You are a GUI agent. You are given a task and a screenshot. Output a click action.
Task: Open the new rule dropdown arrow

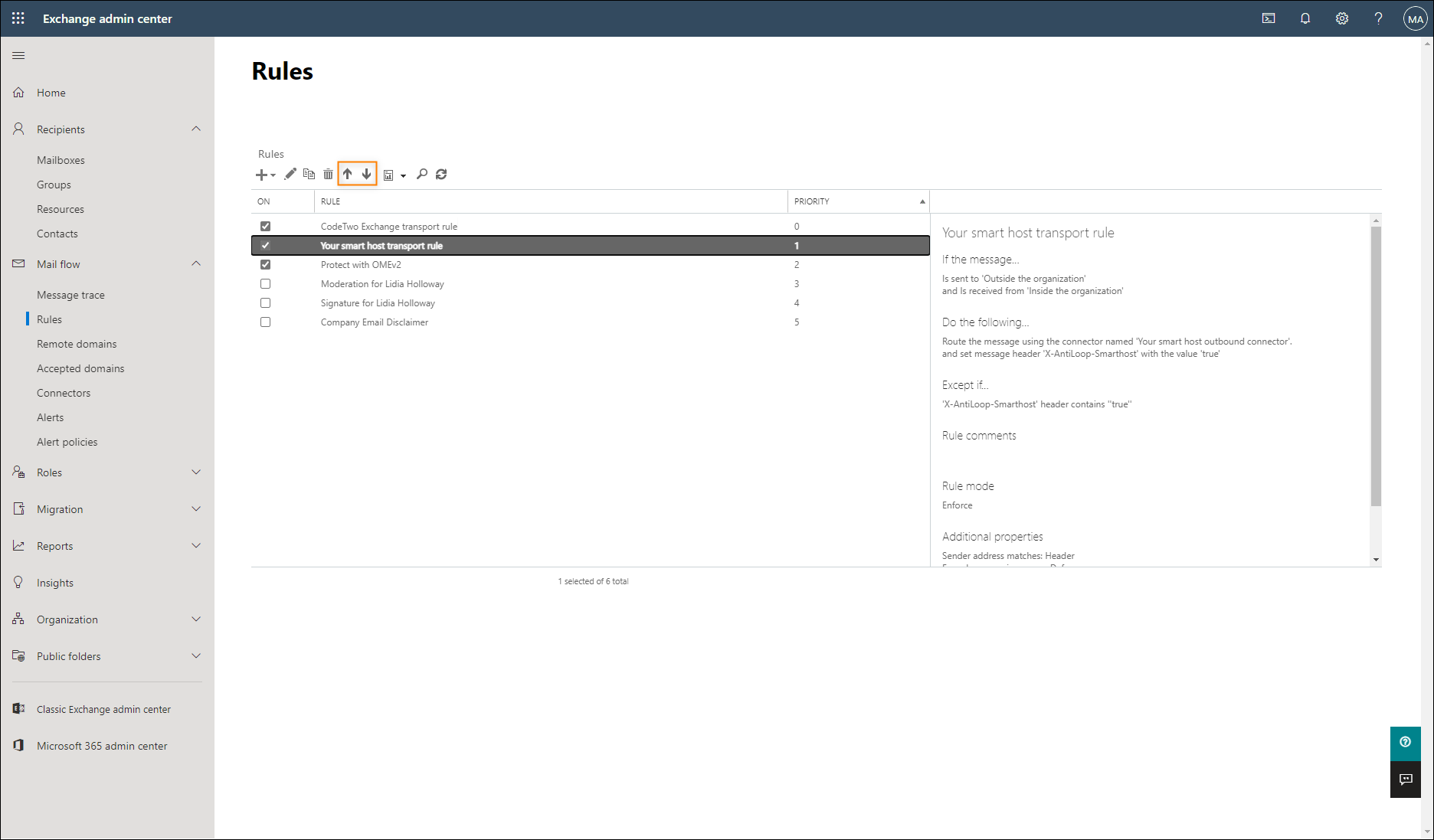point(273,175)
